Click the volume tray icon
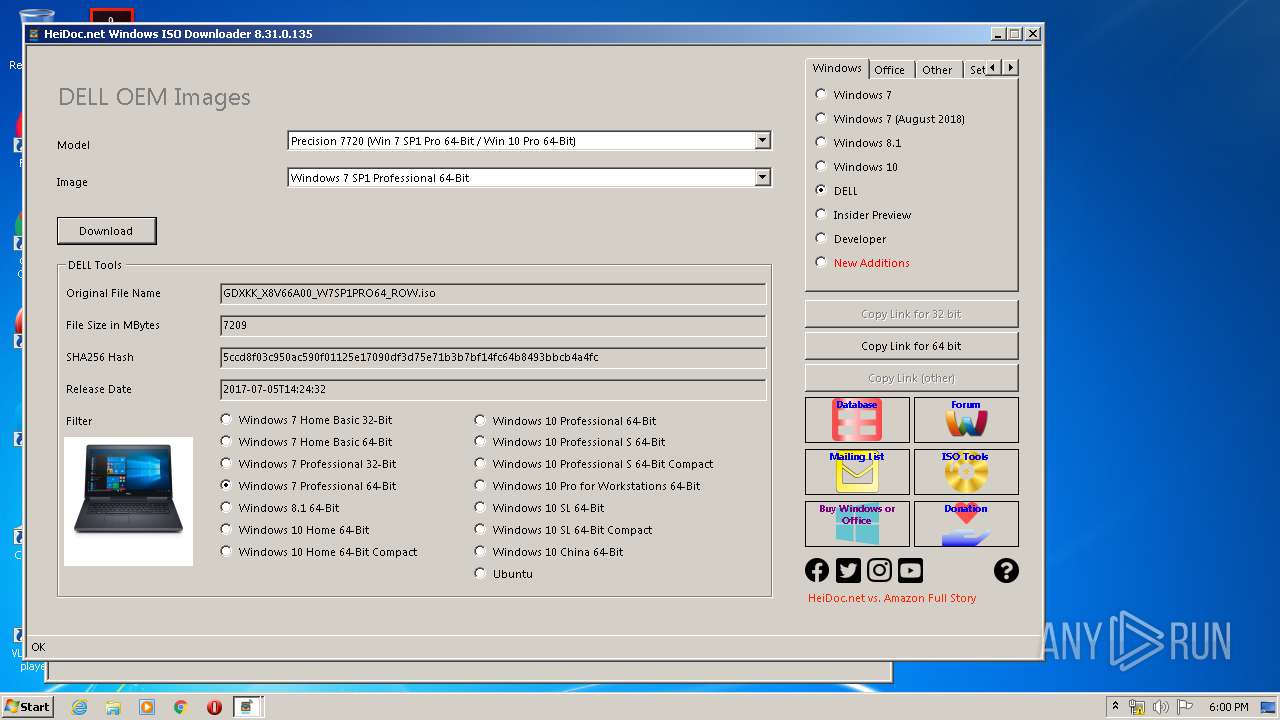This screenshot has width=1280, height=720. tap(1160, 707)
